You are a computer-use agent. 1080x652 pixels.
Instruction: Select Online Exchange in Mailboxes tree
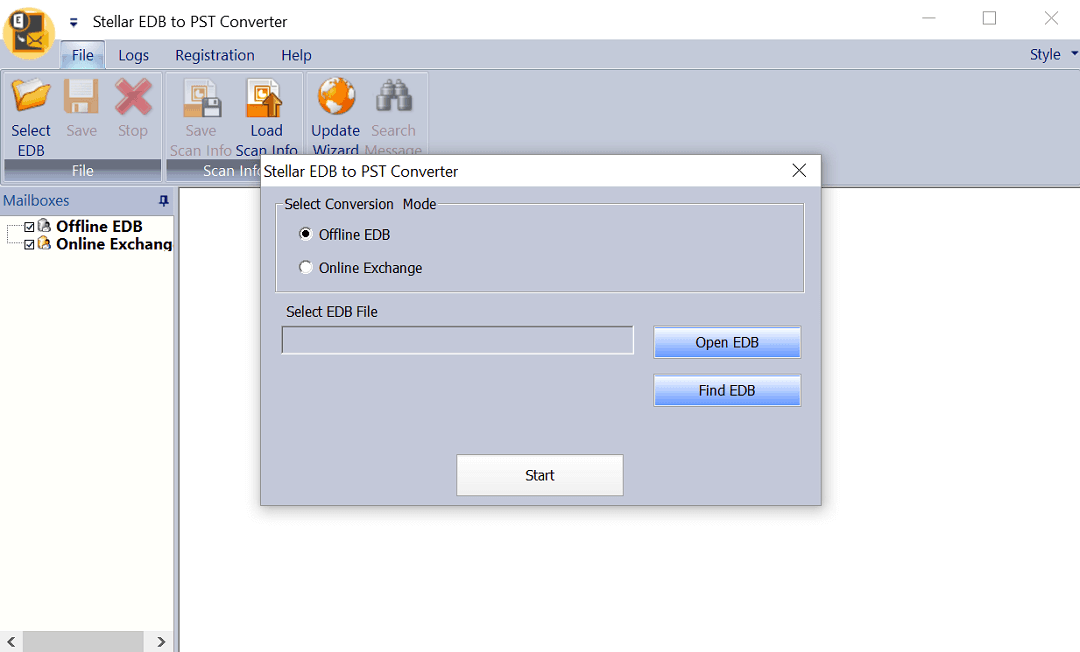click(114, 244)
